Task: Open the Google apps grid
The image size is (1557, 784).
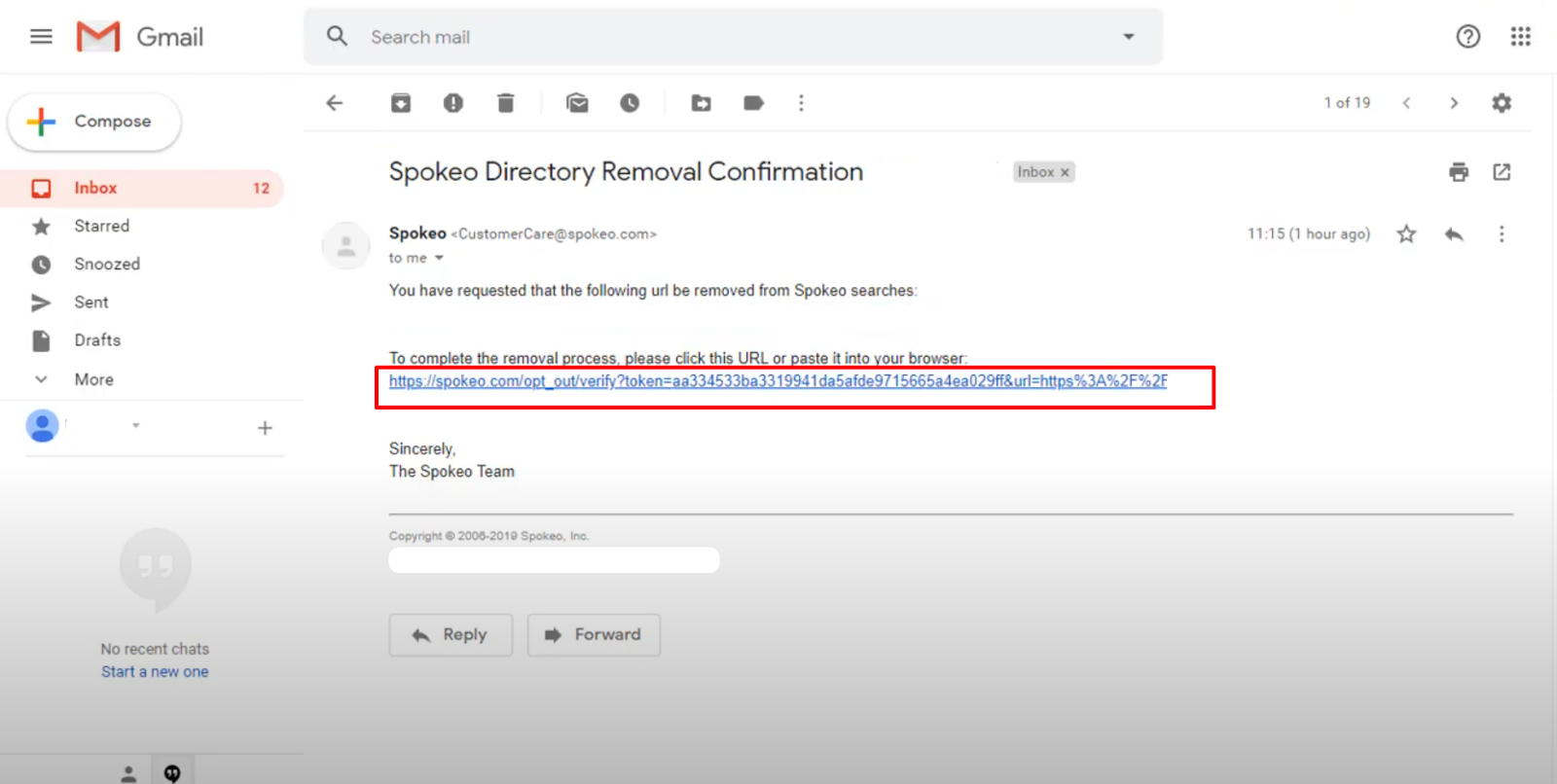Action: (x=1520, y=37)
